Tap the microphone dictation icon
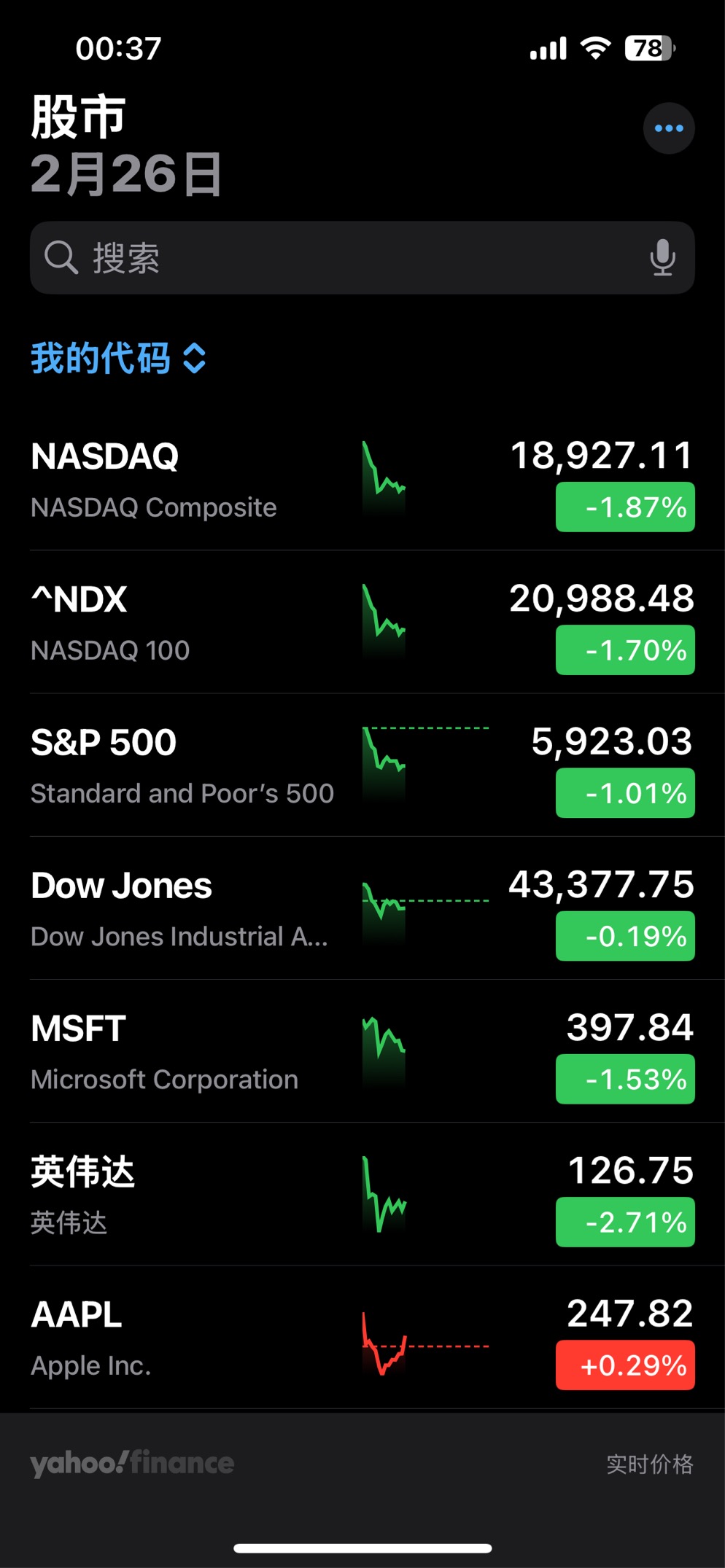The width and height of the screenshot is (725, 1568). click(662, 257)
